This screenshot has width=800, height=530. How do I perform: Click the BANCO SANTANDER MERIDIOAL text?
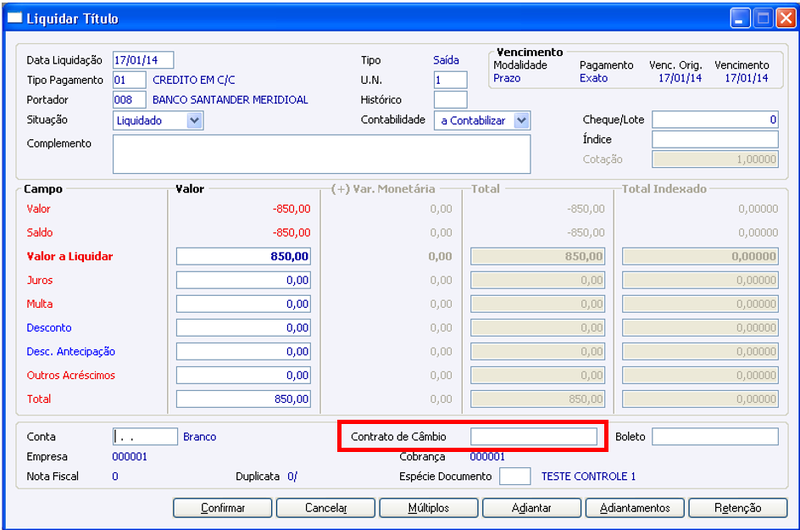pos(230,100)
